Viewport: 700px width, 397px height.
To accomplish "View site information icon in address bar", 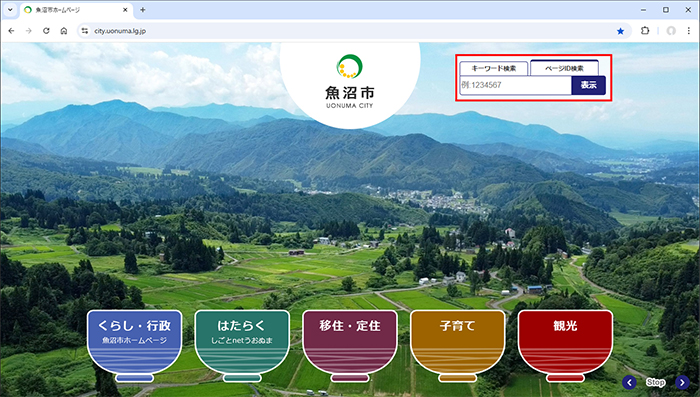I will coord(85,31).
